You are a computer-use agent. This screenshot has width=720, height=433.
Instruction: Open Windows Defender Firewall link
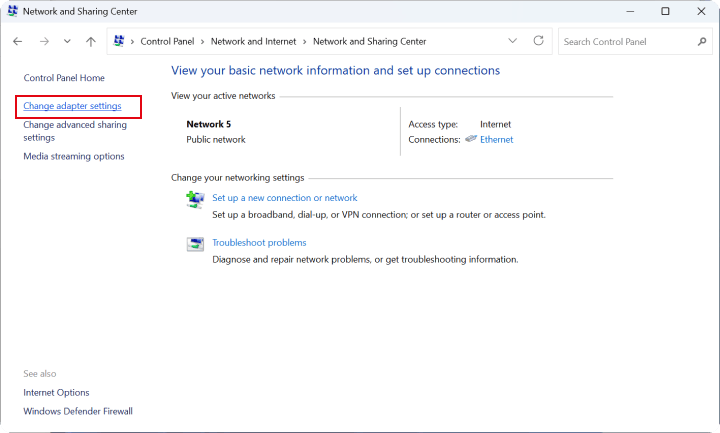[78, 411]
